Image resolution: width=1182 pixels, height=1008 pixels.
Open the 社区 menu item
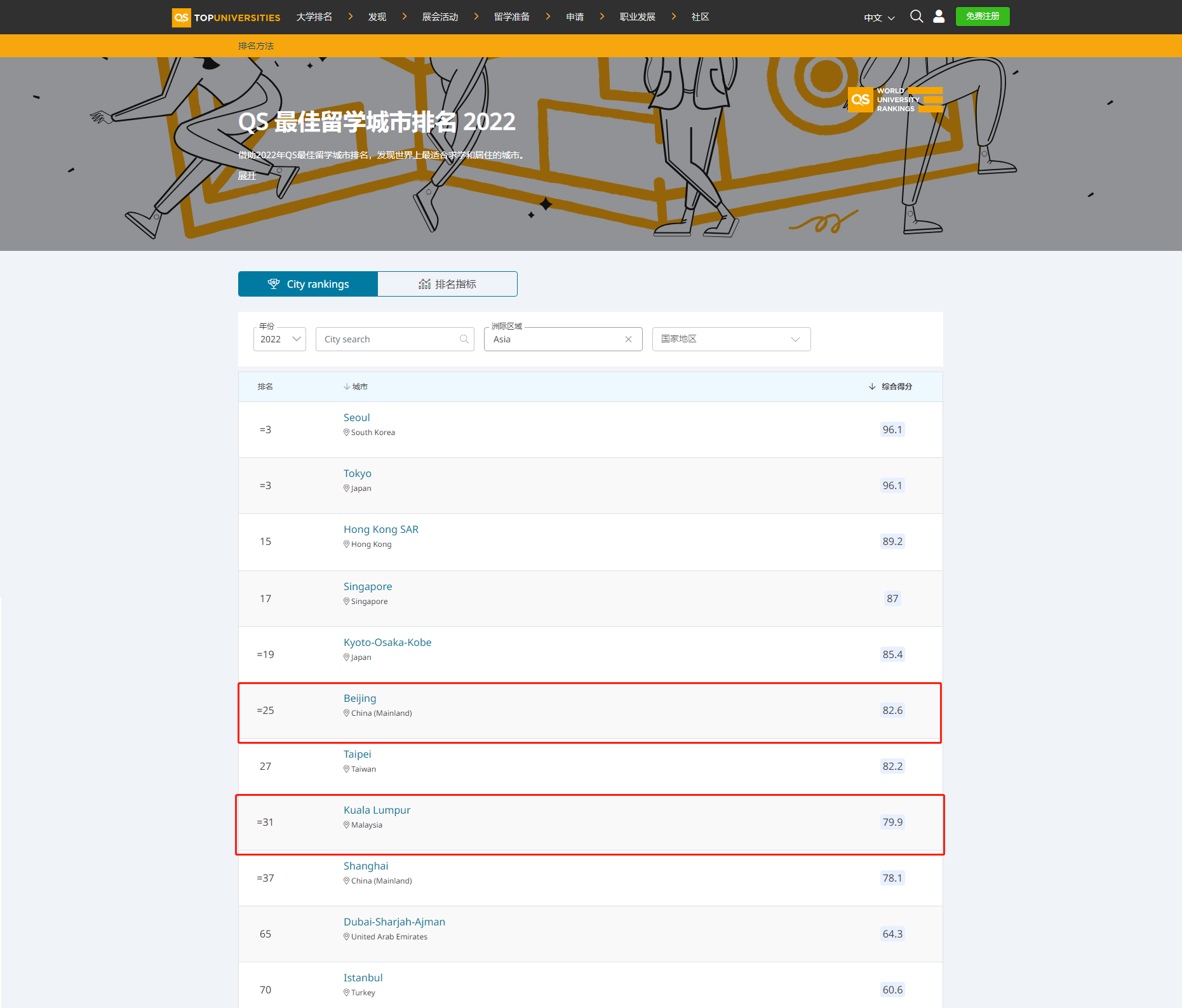[x=701, y=17]
